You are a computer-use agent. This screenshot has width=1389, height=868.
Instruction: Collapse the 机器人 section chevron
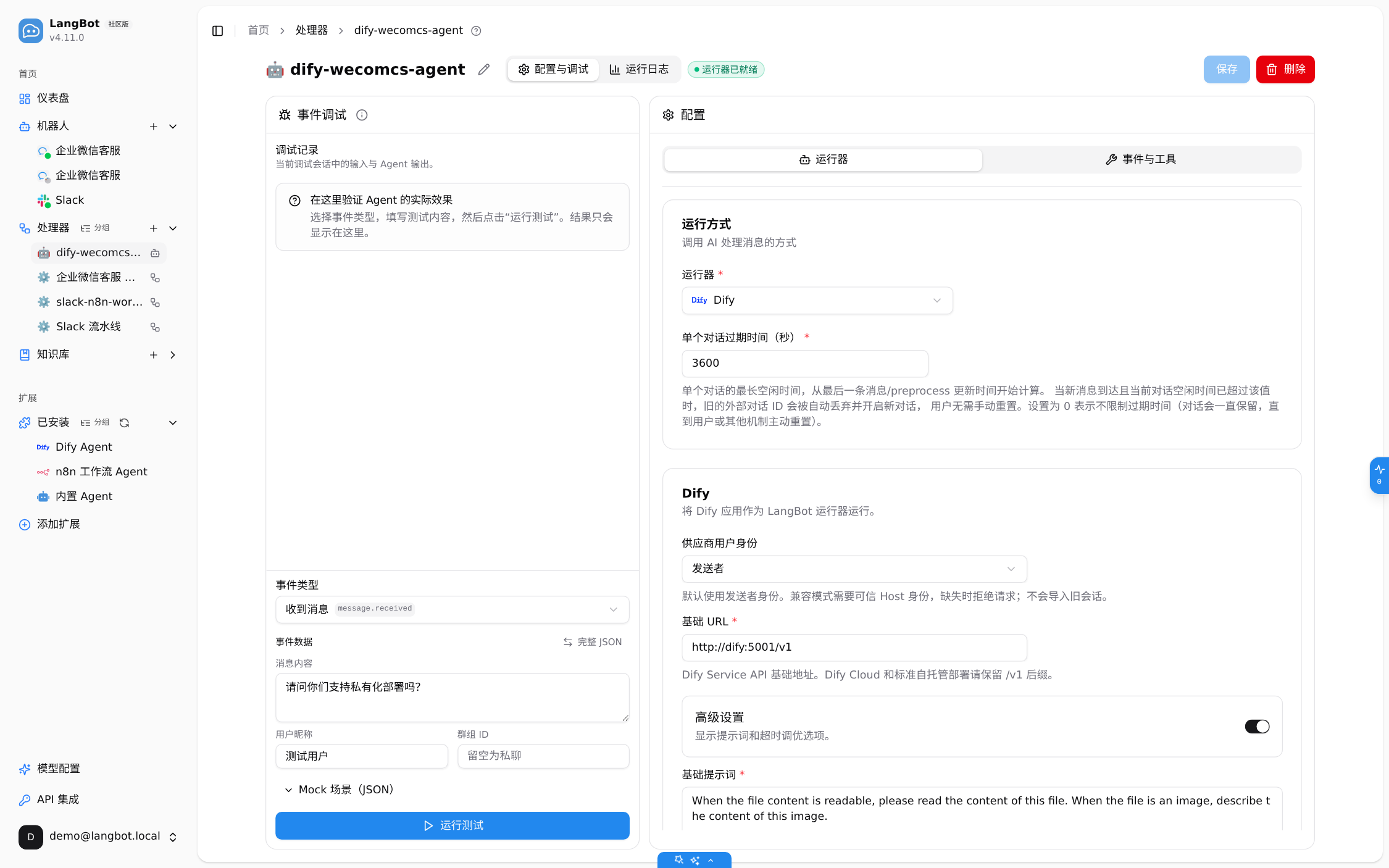173,127
